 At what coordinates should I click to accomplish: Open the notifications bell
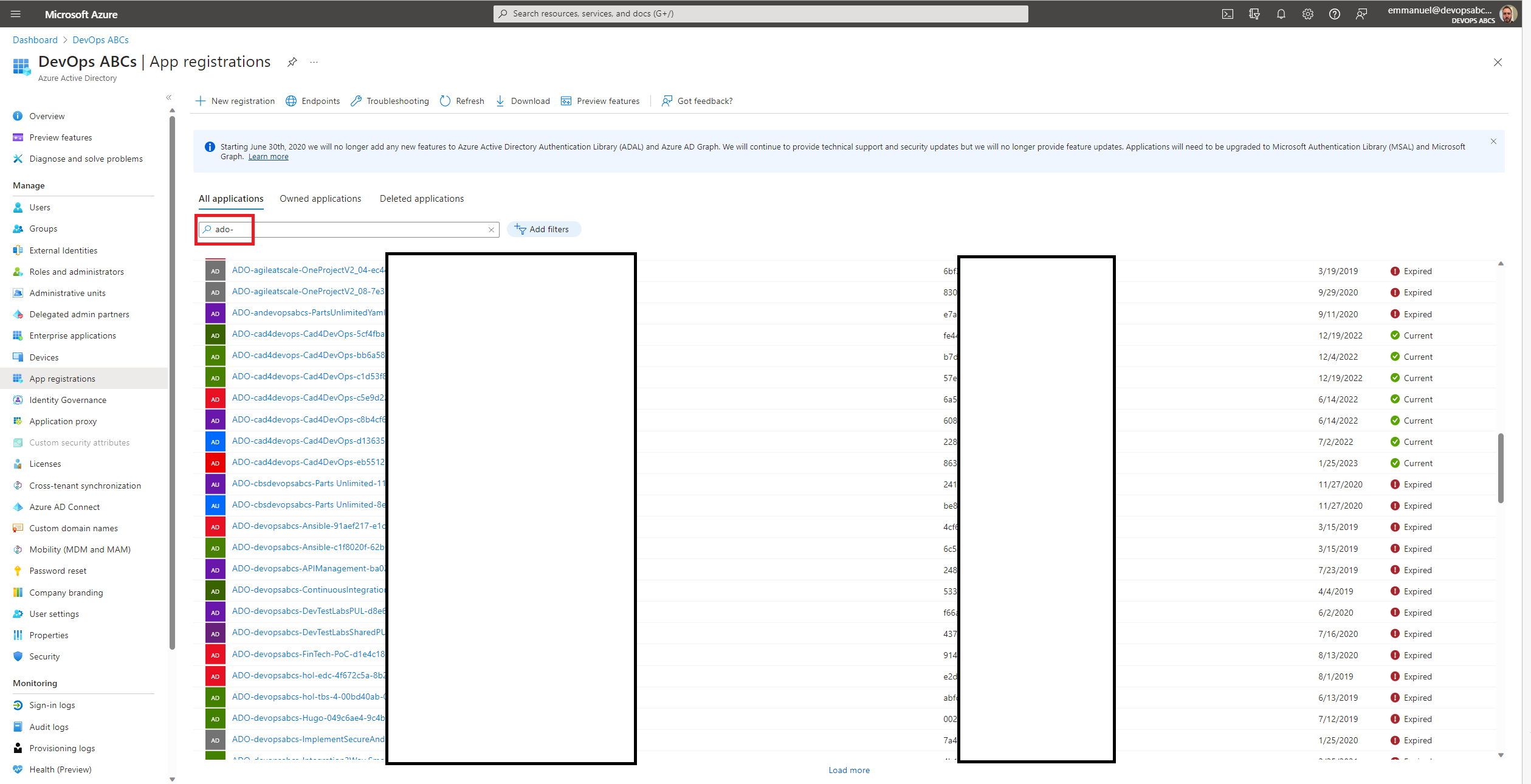click(x=1281, y=14)
